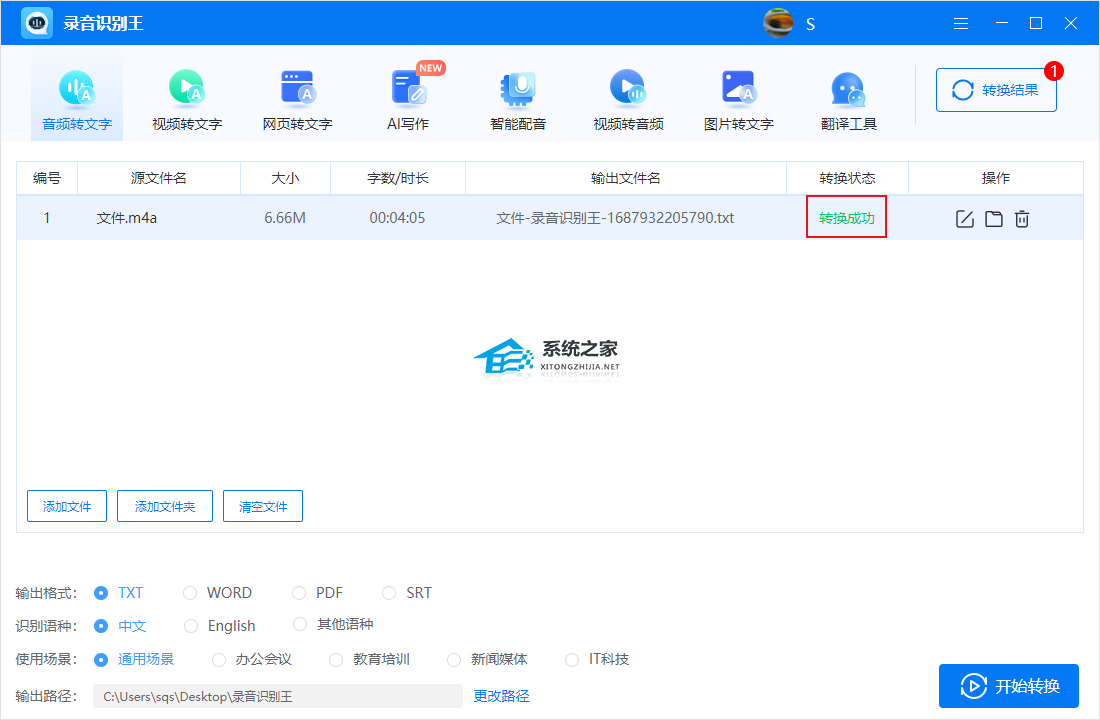Delete 文件.m4a row with trash icon

[x=1022, y=219]
